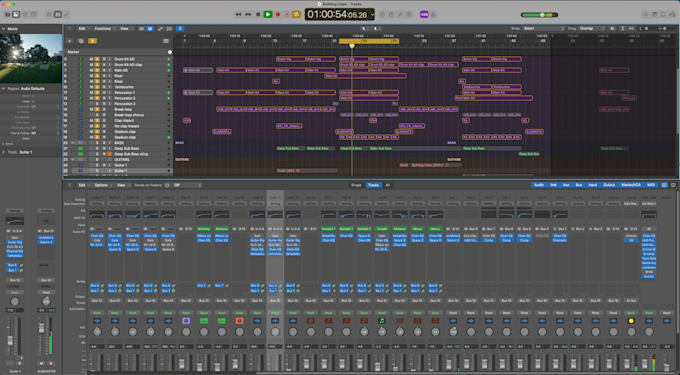This screenshot has height=375, width=680.
Task: Click the EQ thumbnail on first Mixer strip
Action: click(x=97, y=215)
